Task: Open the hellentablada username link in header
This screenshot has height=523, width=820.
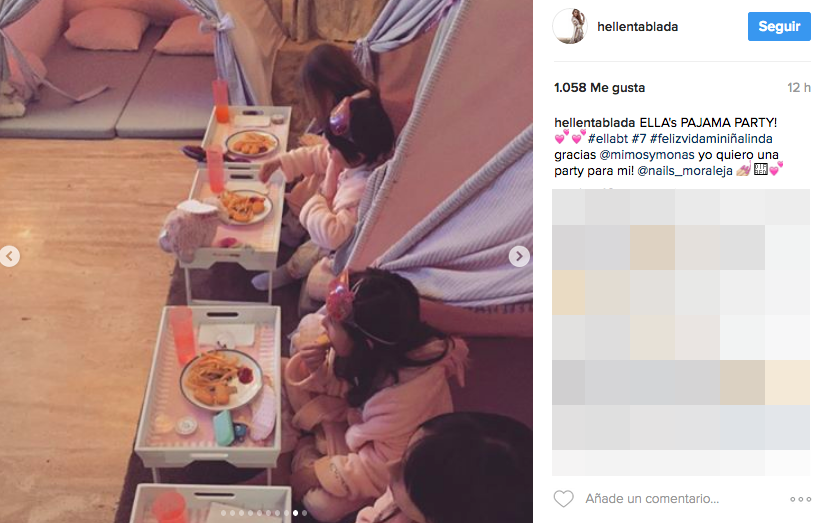Action: tap(637, 27)
